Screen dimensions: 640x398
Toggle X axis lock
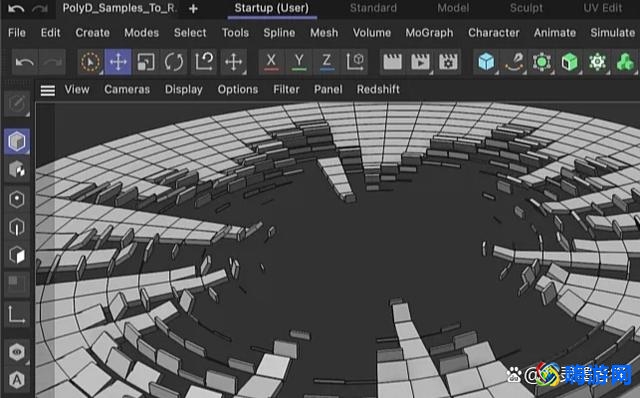pyautogui.click(x=271, y=62)
